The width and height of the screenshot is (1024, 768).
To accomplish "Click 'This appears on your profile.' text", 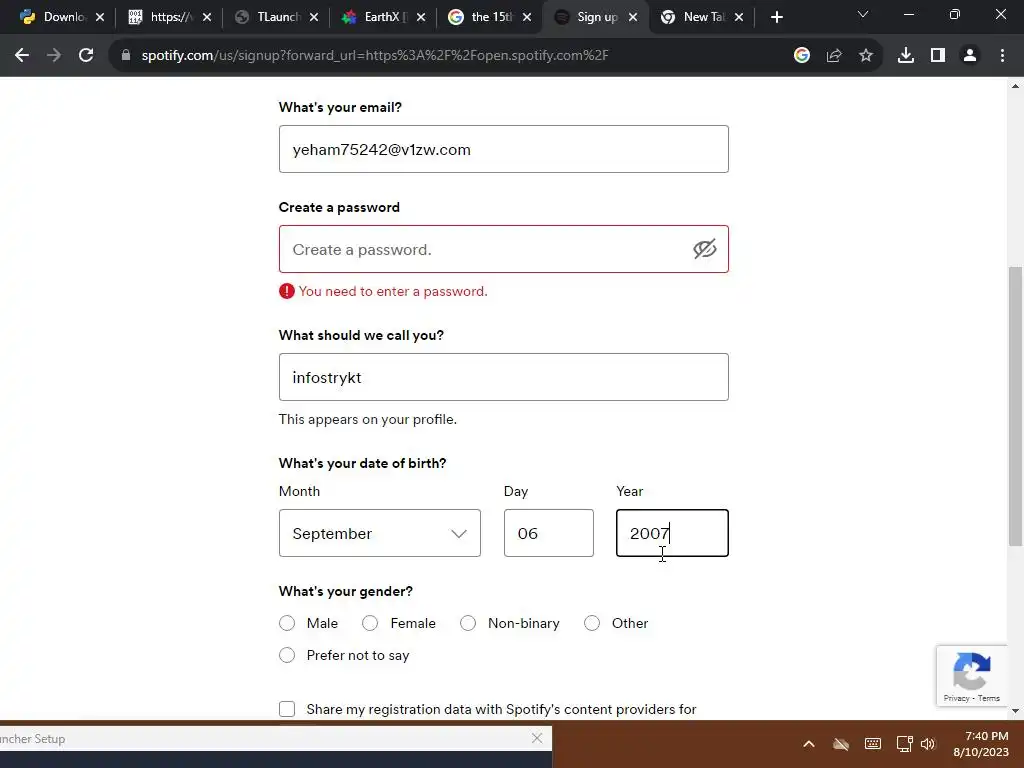I will (x=368, y=419).
